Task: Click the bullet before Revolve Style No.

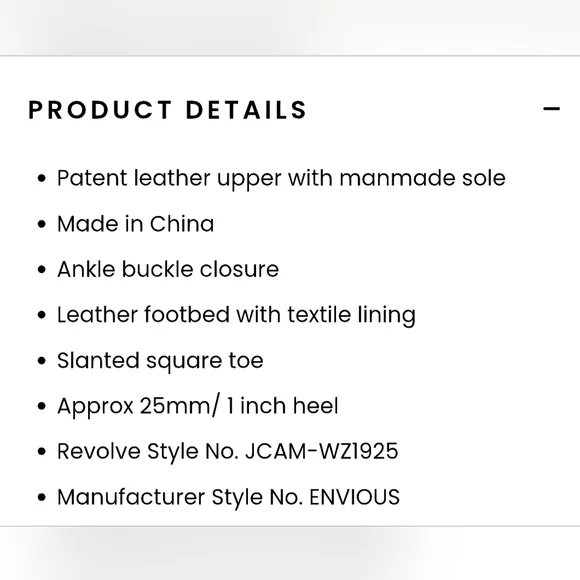Action: (x=42, y=452)
